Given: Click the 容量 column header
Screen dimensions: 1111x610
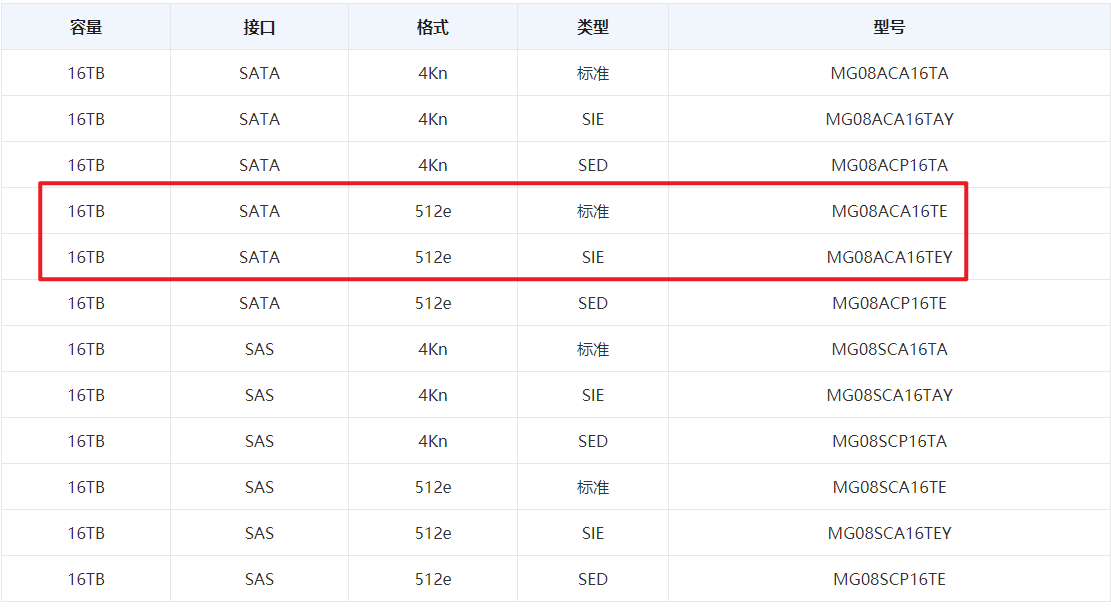Looking at the screenshot, I should point(86,27).
